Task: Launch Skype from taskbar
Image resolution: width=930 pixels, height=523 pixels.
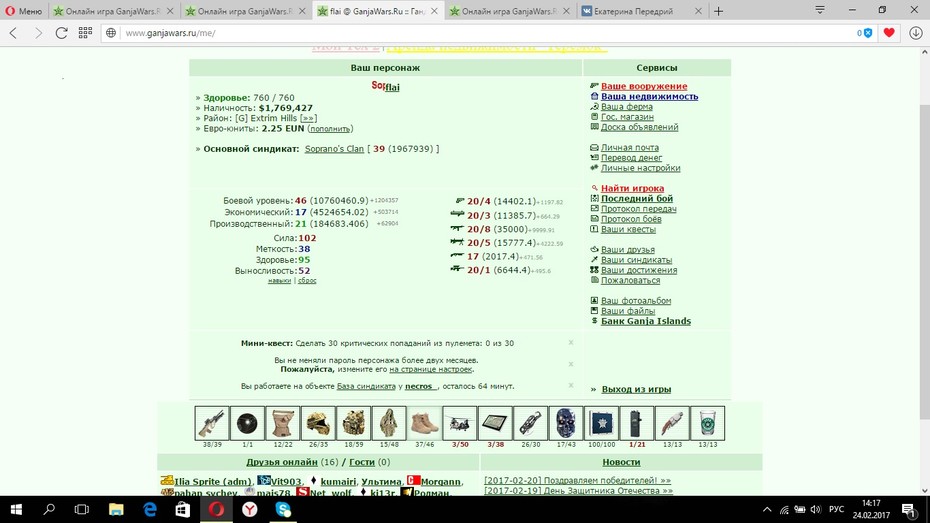Action: coord(283,509)
